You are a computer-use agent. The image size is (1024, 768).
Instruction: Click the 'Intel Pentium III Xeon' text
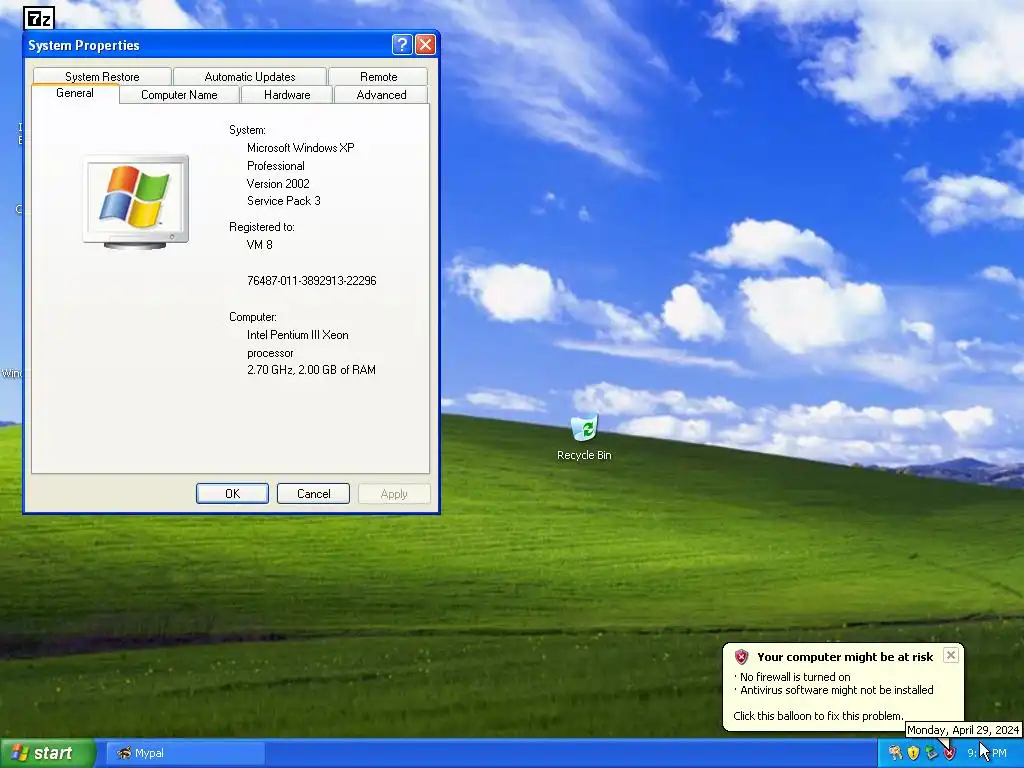[297, 335]
